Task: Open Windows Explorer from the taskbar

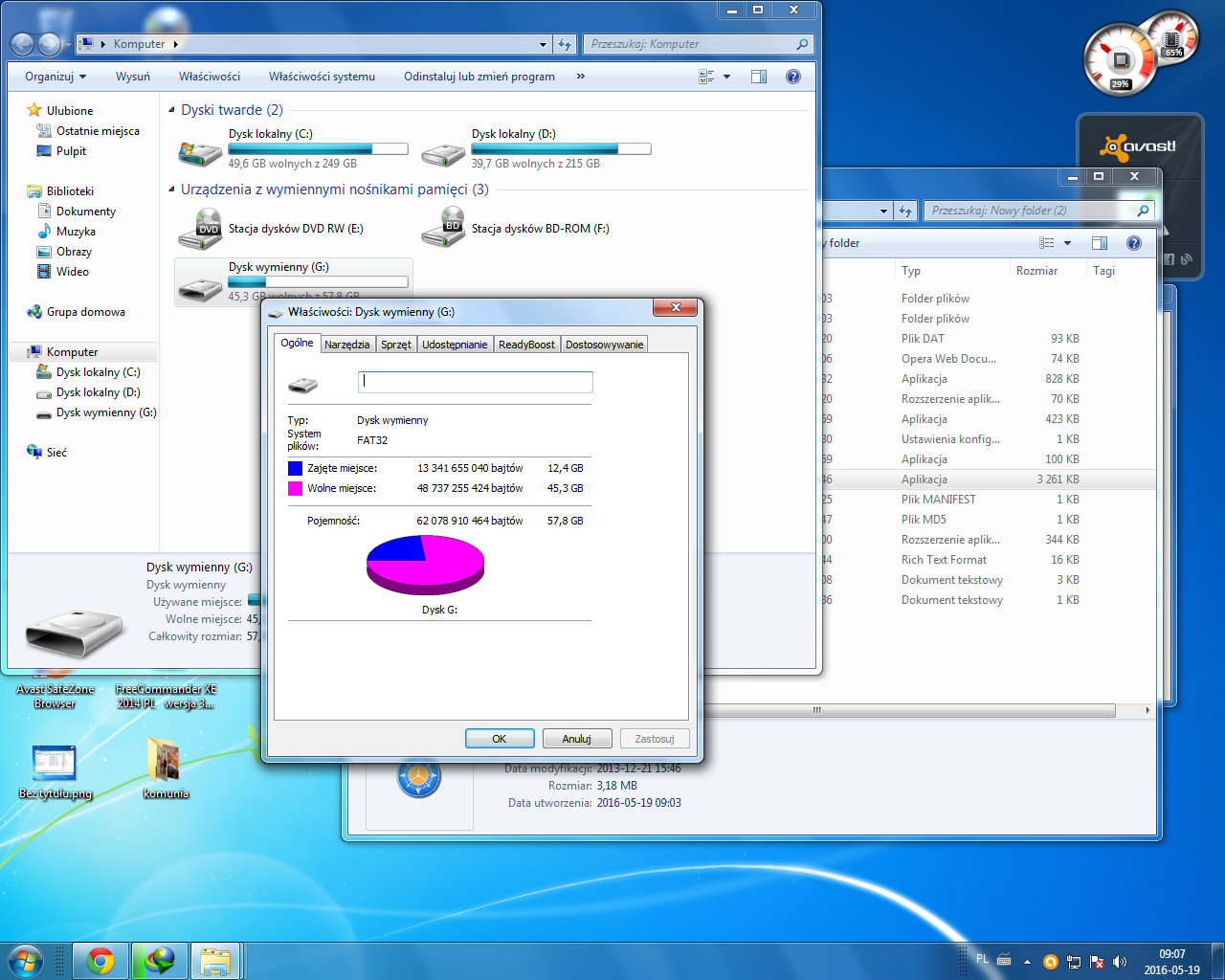Action: [216, 961]
